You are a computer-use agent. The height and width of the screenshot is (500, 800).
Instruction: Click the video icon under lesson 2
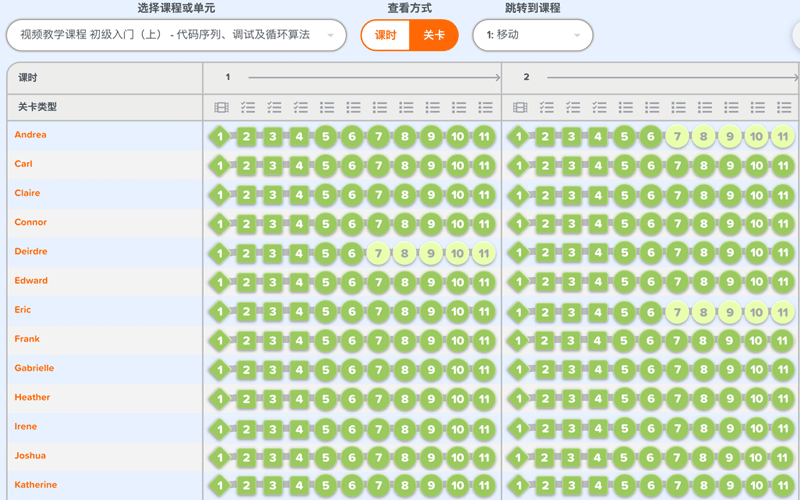pos(520,107)
